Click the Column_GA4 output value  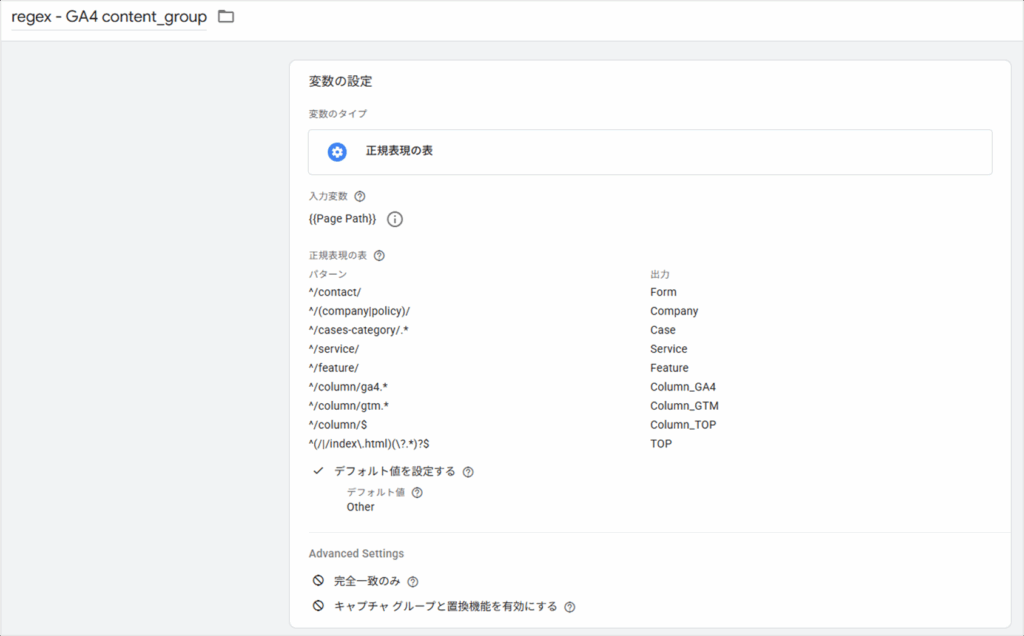[683, 387]
